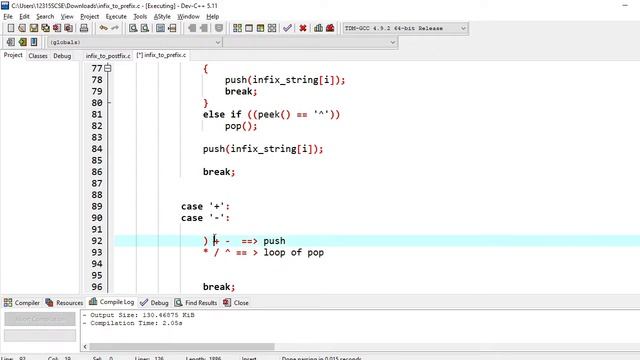Screen dimensions: 640x360
Task: Click the Go to line toolbar icon
Action: coord(172,28)
